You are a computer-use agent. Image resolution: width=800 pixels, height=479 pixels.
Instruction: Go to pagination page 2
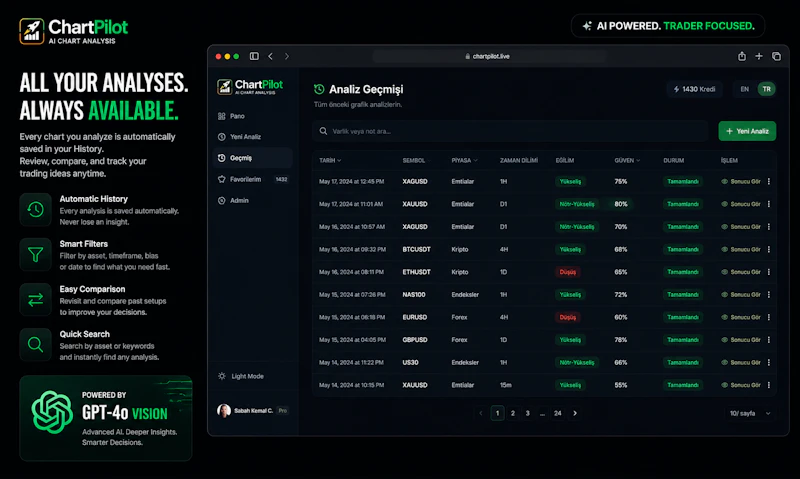pyautogui.click(x=513, y=413)
